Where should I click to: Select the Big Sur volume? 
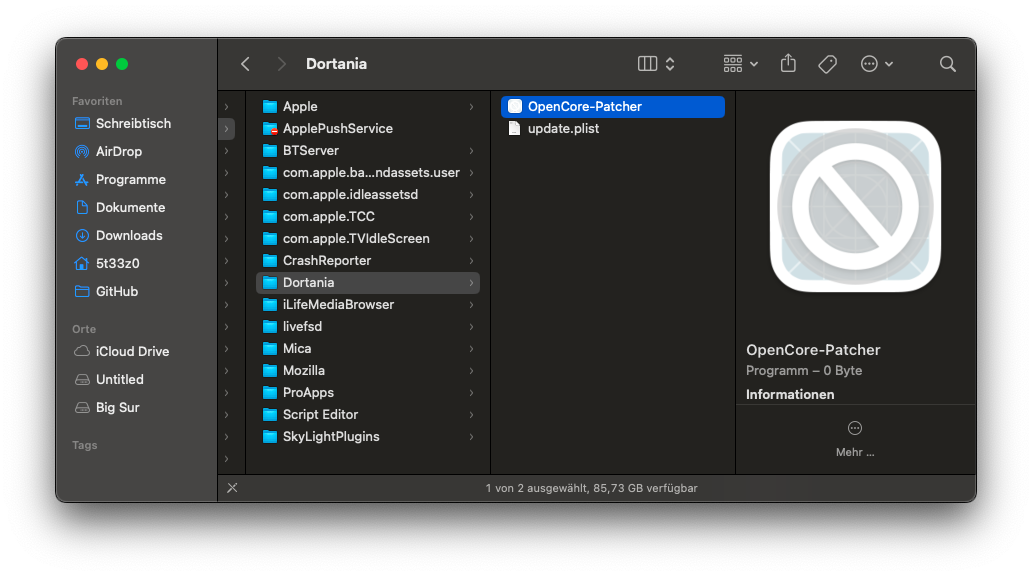(x=117, y=407)
